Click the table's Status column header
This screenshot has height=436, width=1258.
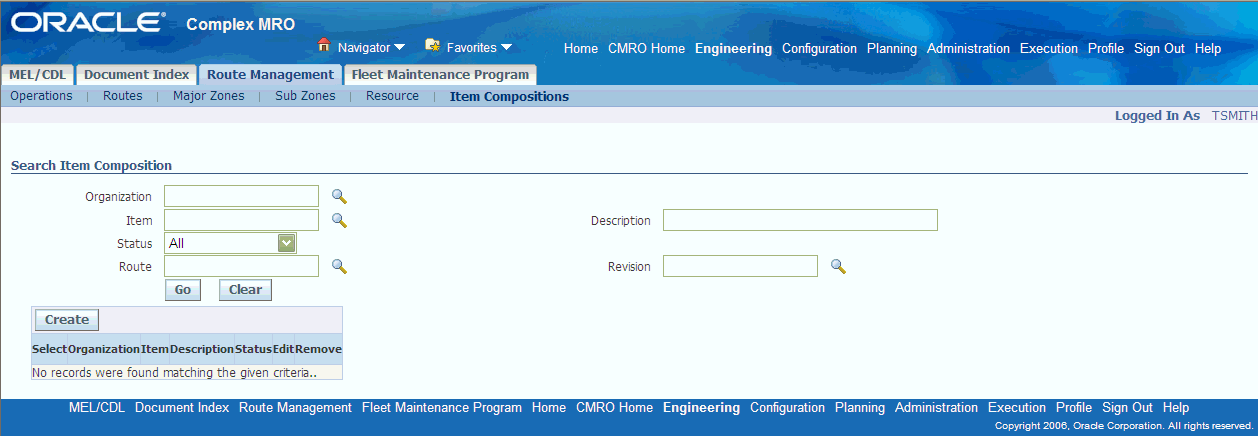tap(253, 349)
